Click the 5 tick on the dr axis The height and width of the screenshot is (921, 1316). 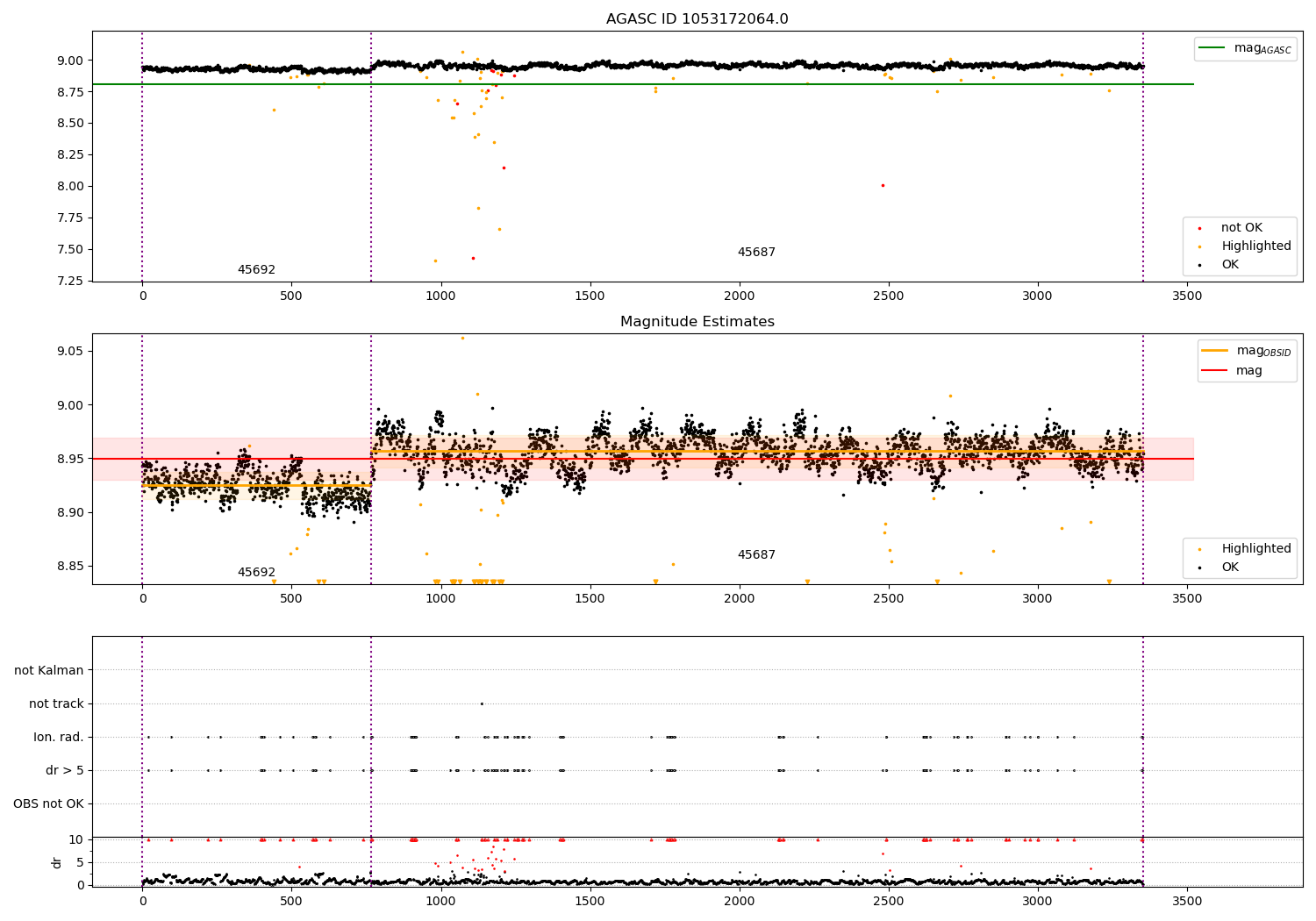(x=80, y=862)
